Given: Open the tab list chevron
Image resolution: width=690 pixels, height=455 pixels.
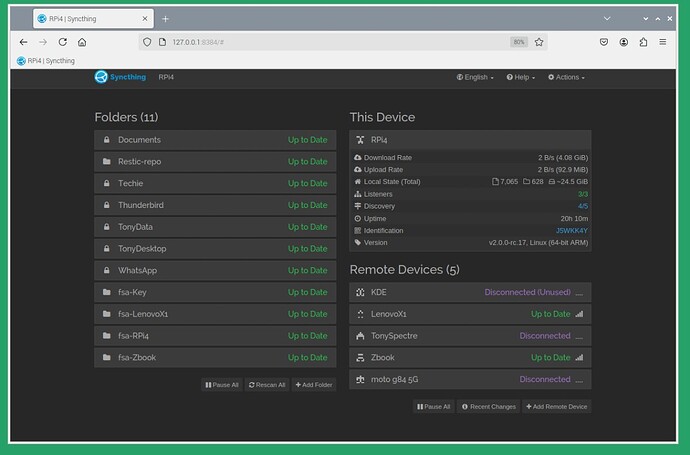Looking at the screenshot, I should tap(607, 18).
